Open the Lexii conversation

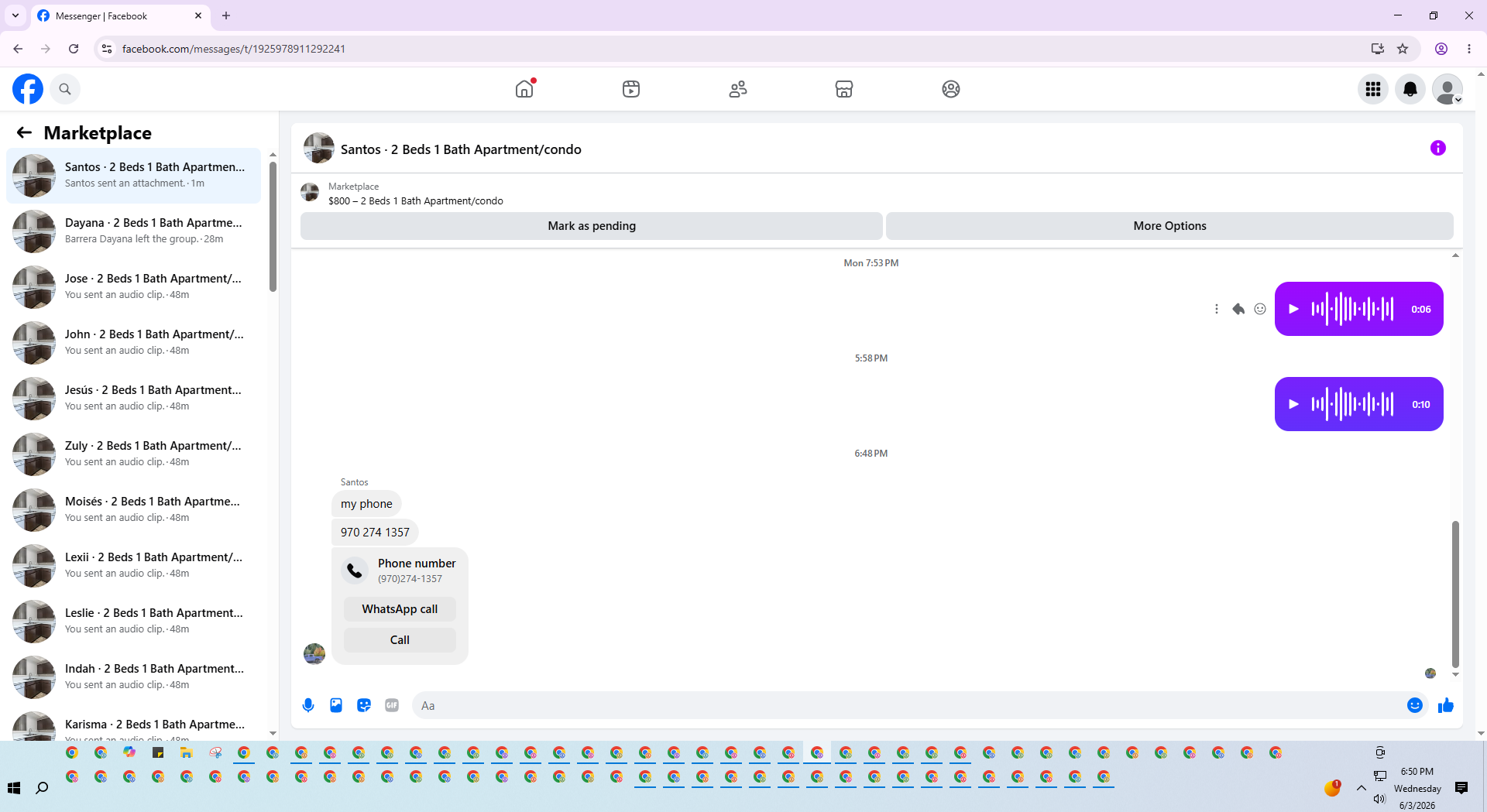[133, 565]
